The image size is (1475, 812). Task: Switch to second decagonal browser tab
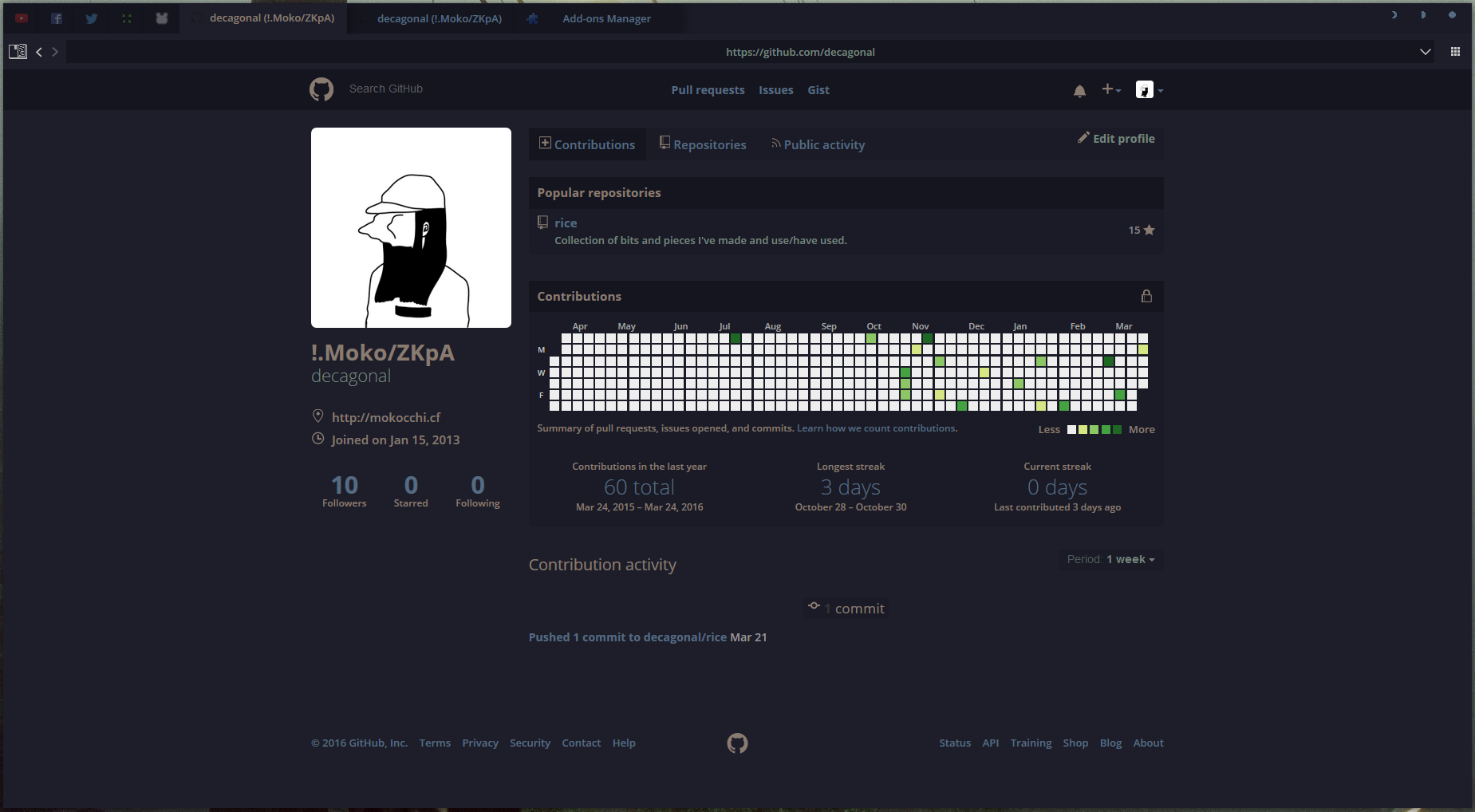pos(432,18)
